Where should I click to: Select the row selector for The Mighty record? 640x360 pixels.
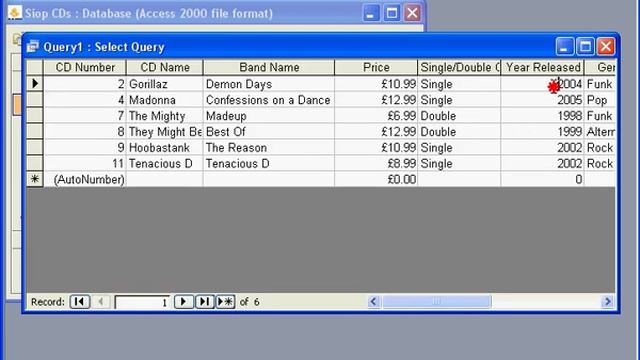[35, 116]
